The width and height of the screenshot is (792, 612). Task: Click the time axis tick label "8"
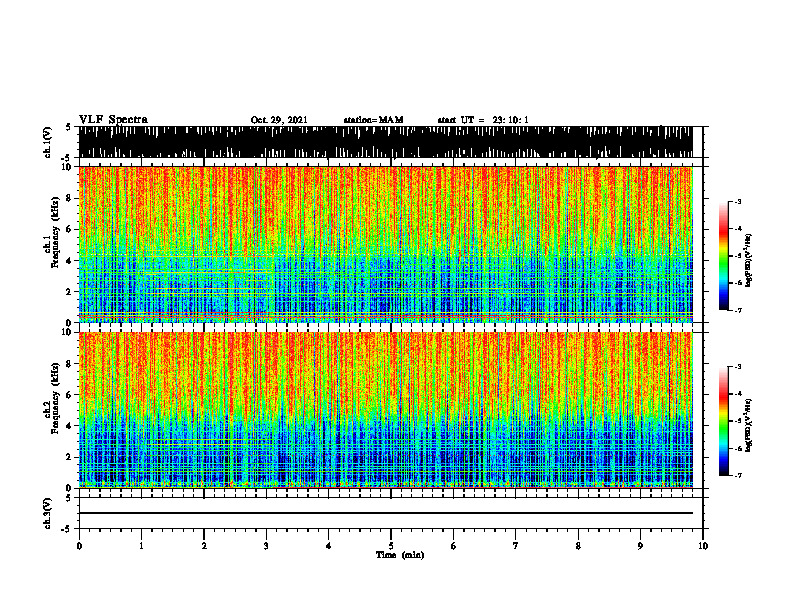[x=578, y=546]
